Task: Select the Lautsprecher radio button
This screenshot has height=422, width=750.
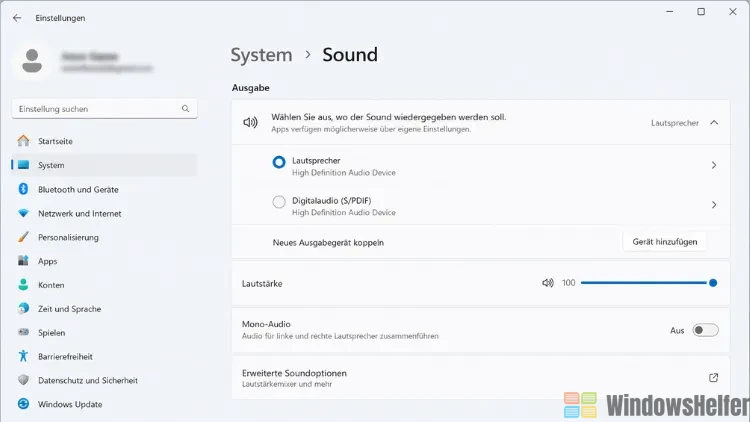Action: (279, 162)
